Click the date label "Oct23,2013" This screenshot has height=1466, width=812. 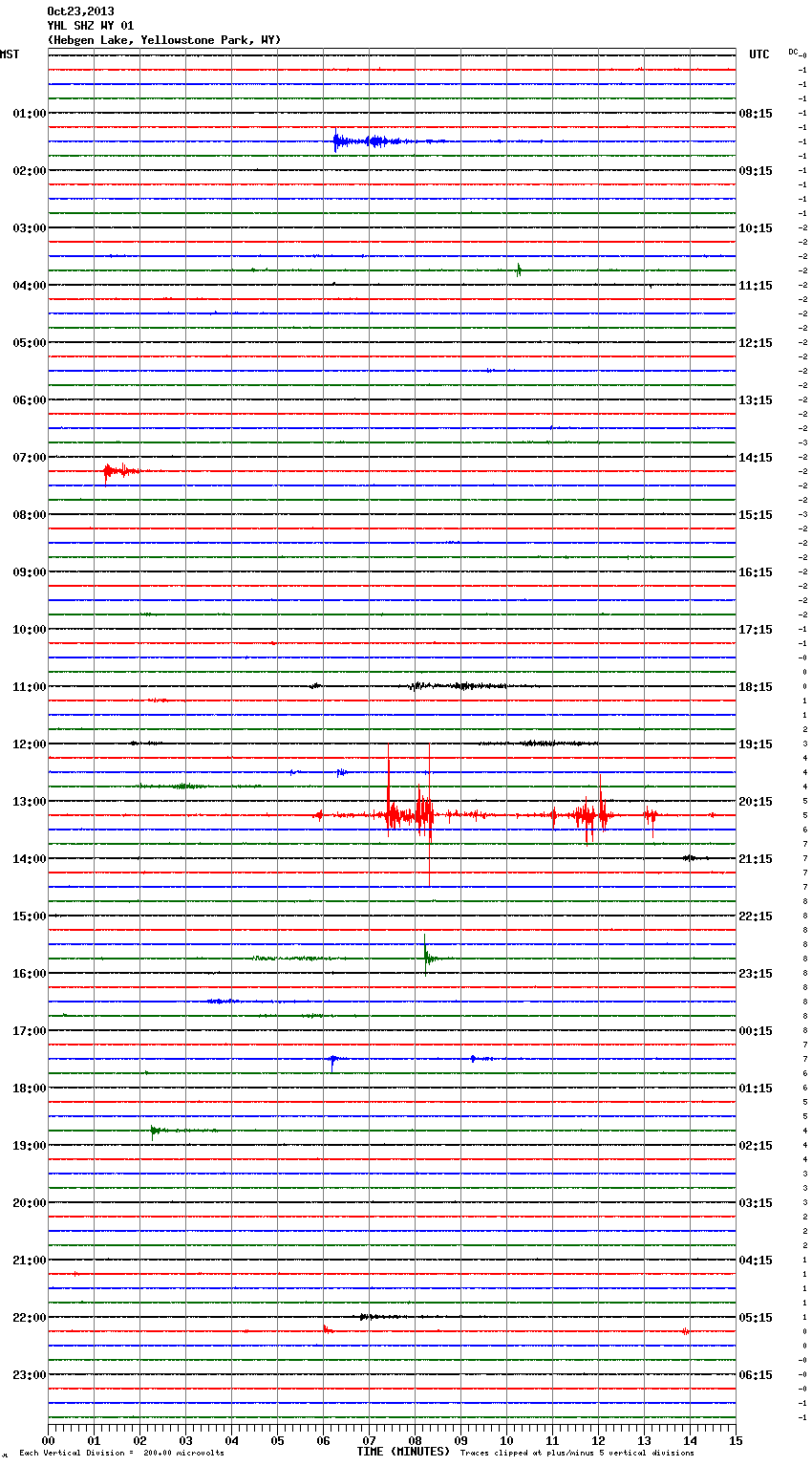[80, 11]
